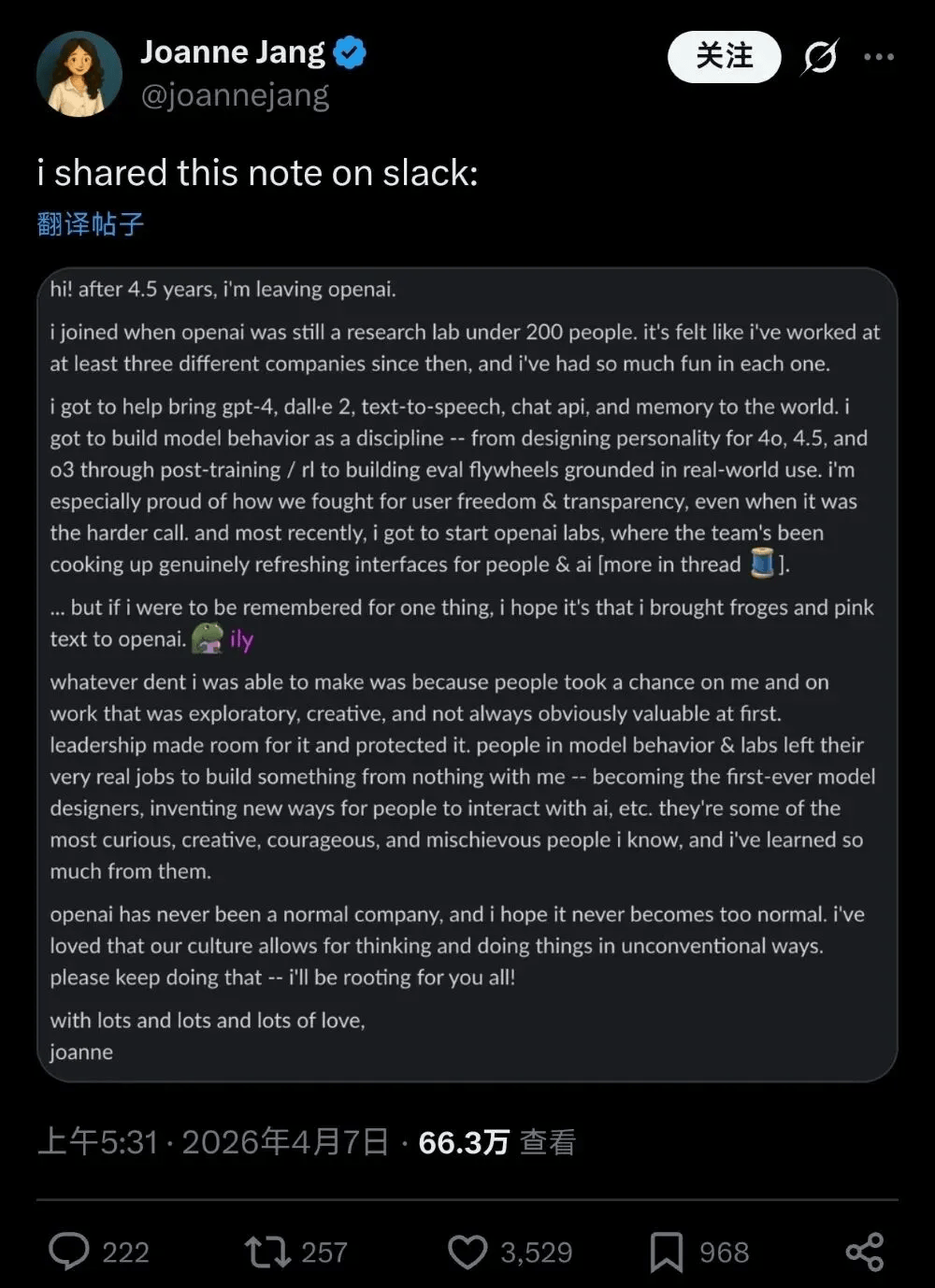This screenshot has width=935, height=1288.
Task: Expand the three-dot more options menu
Action: pos(879,58)
